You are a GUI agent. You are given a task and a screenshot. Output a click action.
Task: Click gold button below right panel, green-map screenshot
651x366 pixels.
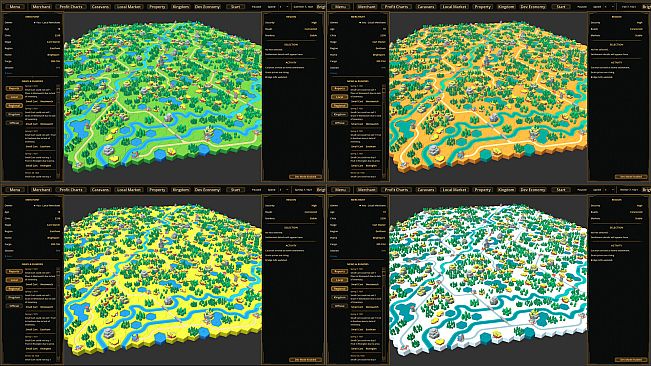coord(306,177)
